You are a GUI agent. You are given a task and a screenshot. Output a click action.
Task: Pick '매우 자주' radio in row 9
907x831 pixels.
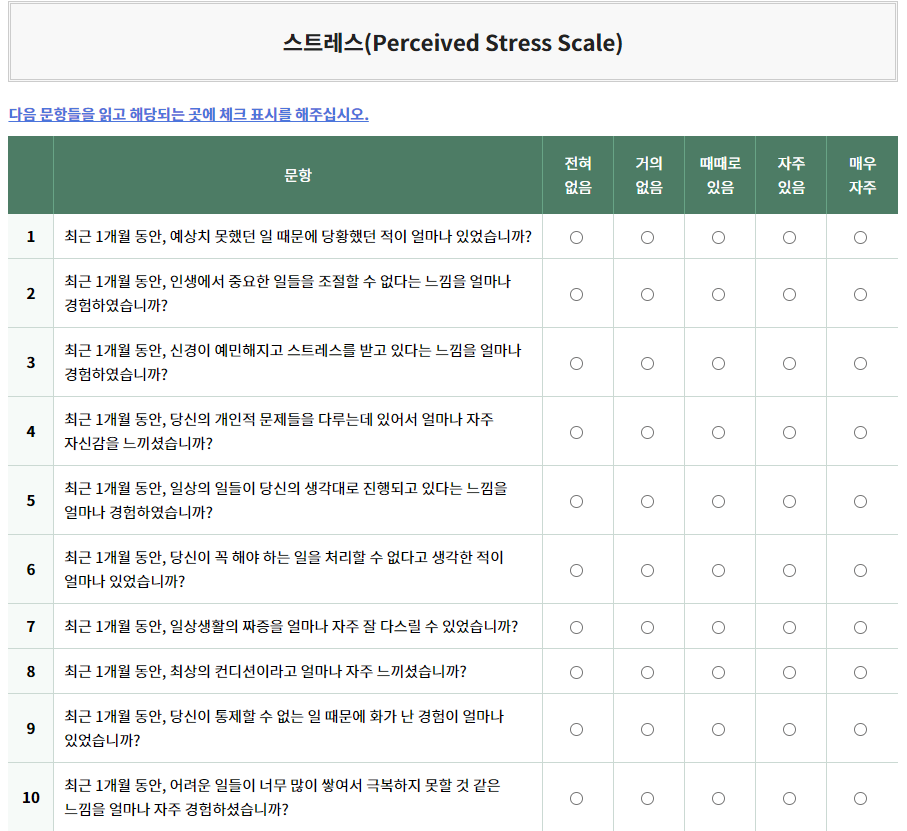click(x=861, y=729)
